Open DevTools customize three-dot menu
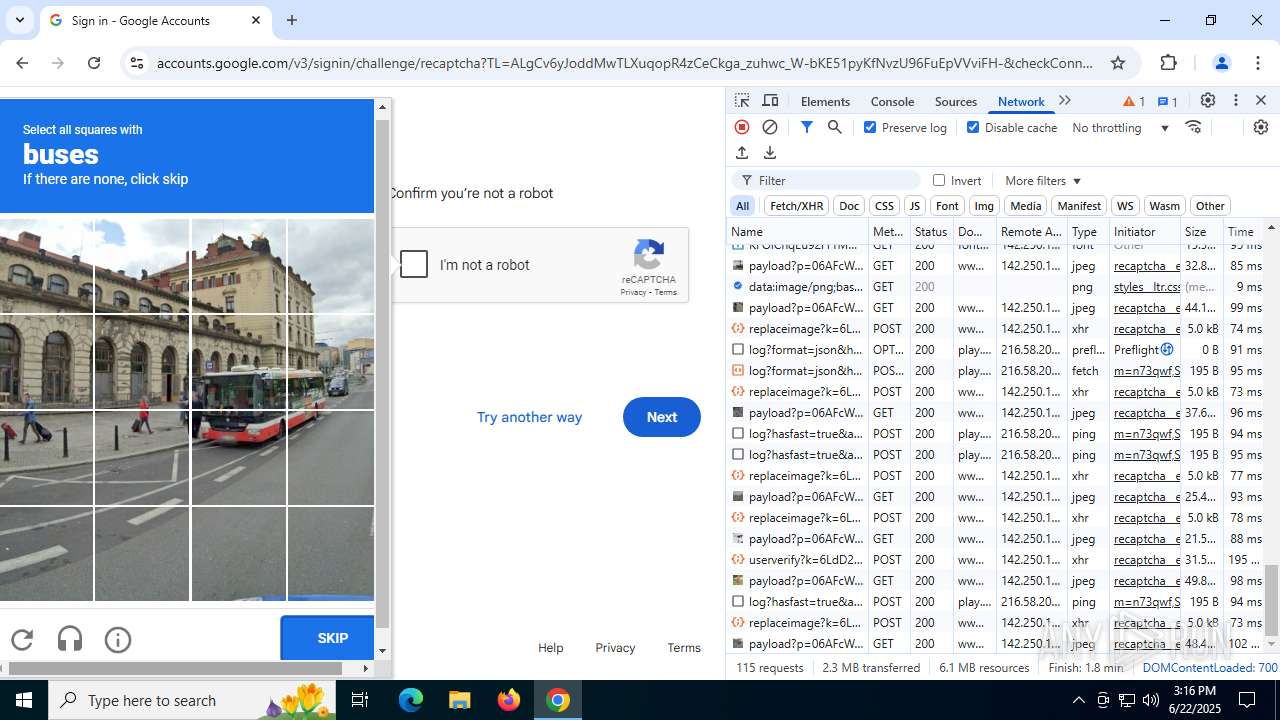This screenshot has height=720, width=1280. tap(1236, 101)
